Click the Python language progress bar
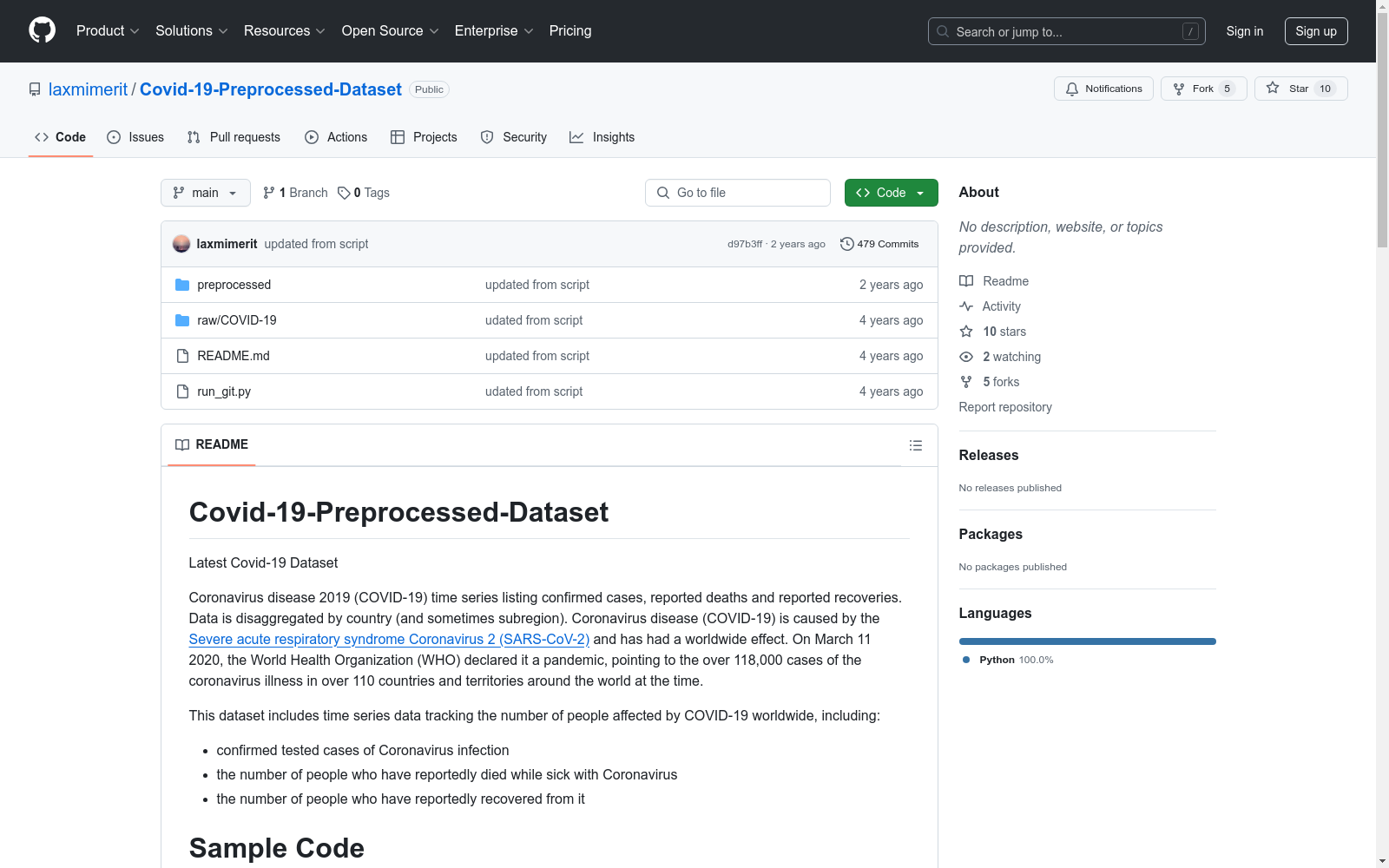 [x=1088, y=641]
